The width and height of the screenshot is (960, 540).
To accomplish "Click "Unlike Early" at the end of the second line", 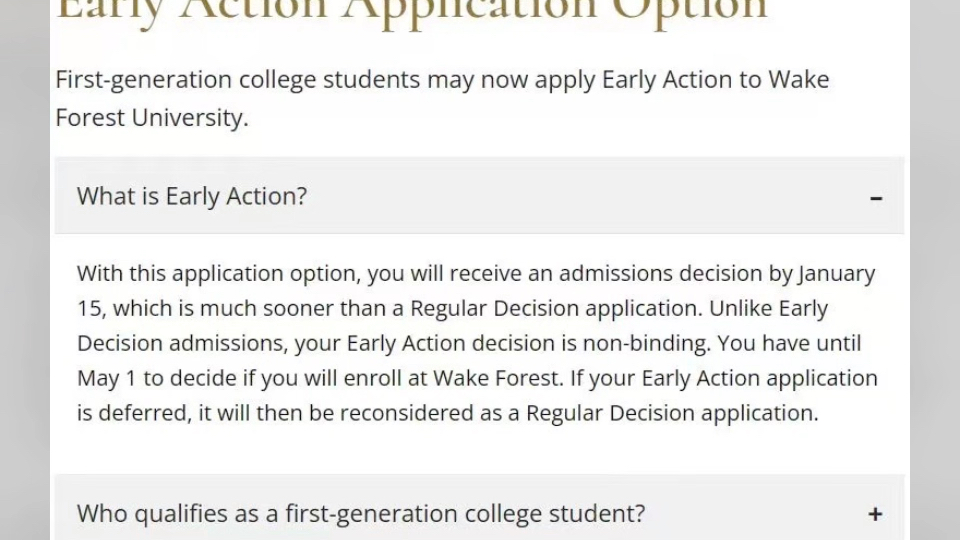I will coord(768,309).
